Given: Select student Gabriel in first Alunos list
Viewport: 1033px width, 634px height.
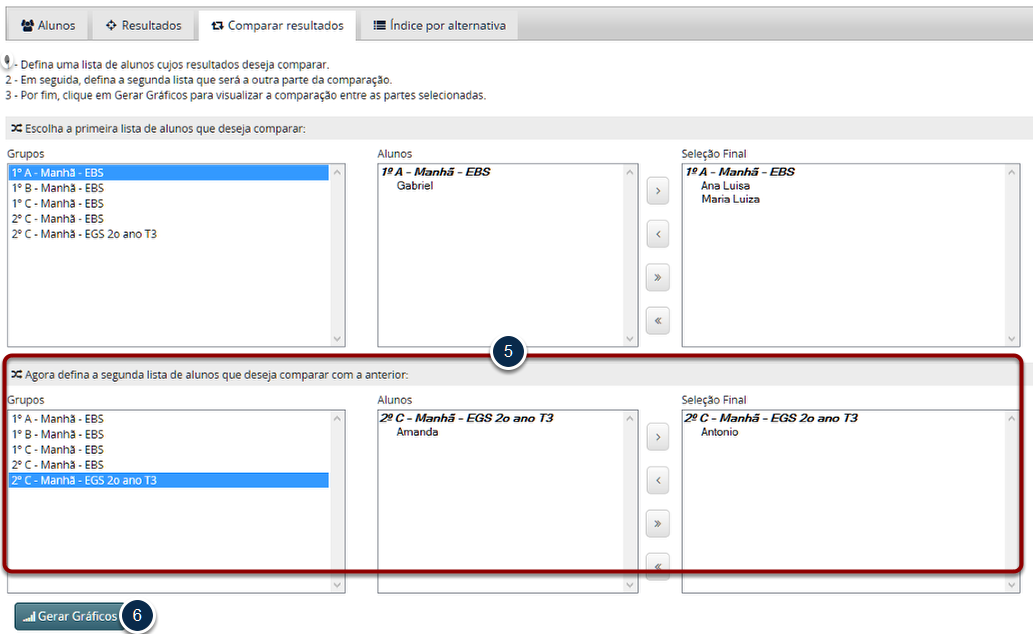Looking at the screenshot, I should [x=415, y=186].
